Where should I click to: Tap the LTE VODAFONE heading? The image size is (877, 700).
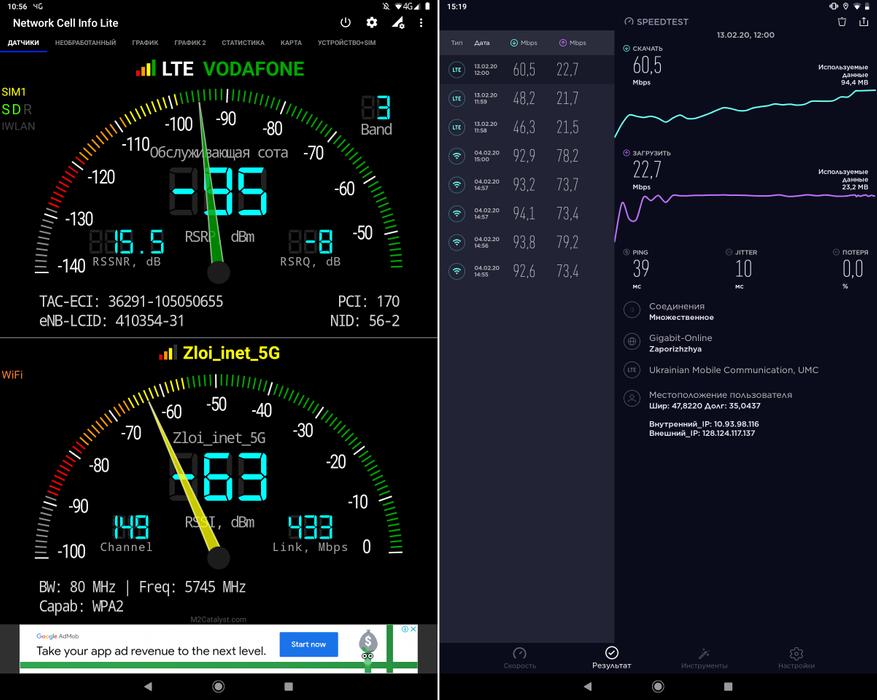220,69
